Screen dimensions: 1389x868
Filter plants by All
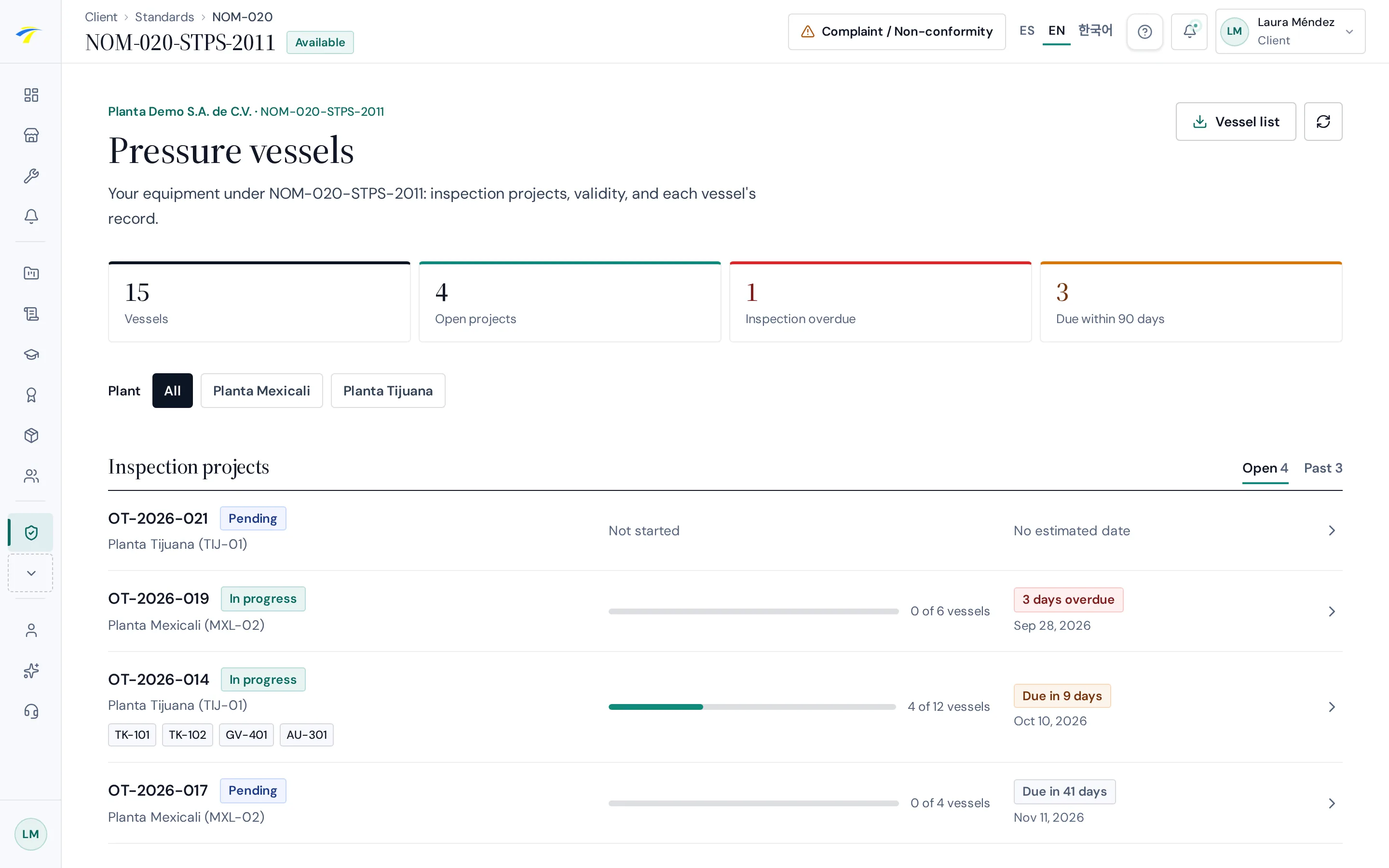[x=172, y=391]
